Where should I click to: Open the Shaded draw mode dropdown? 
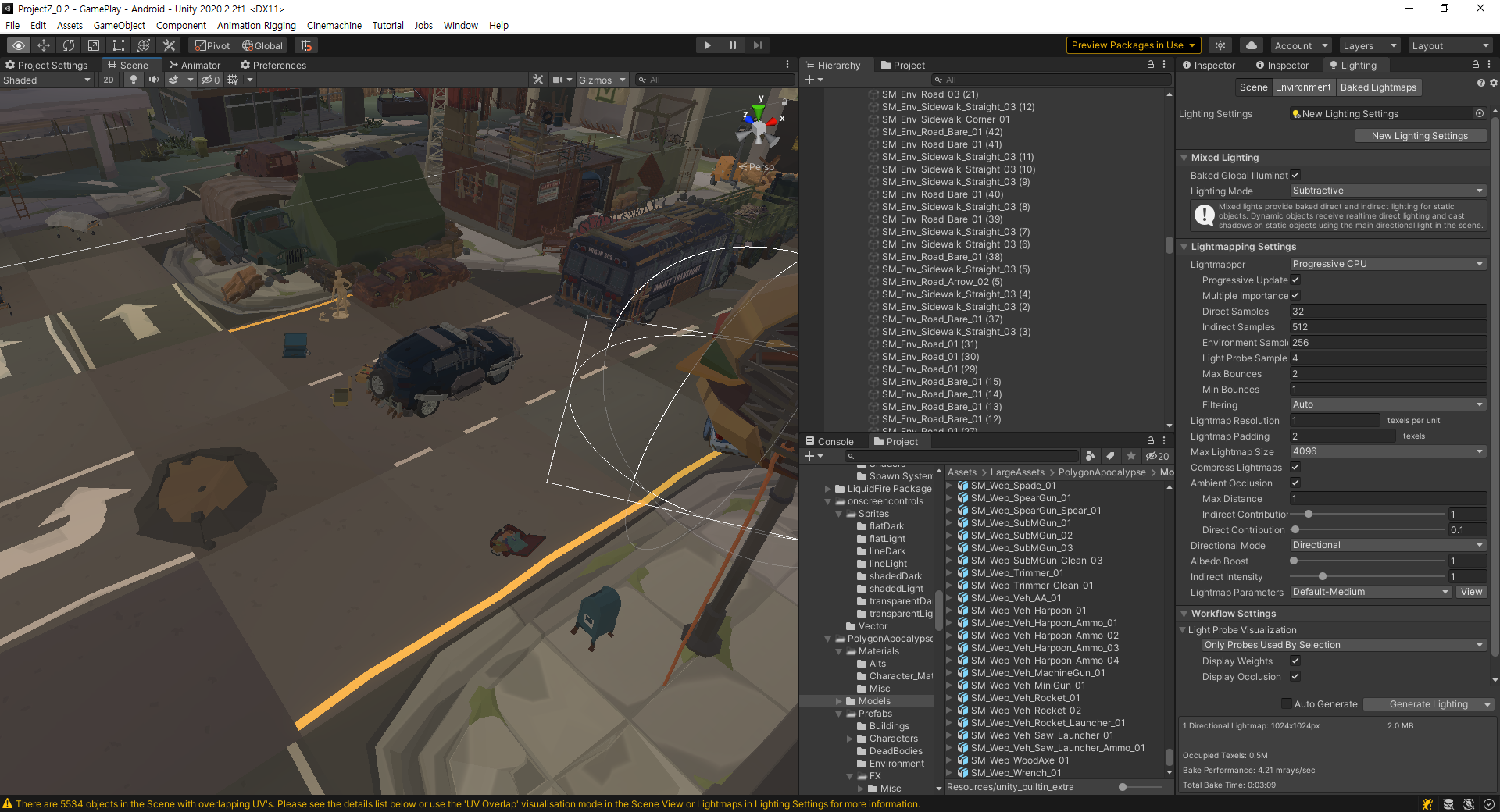[47, 79]
